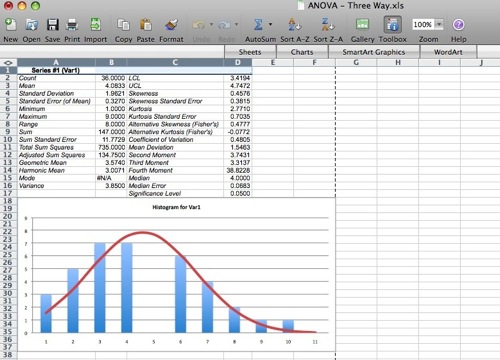This screenshot has width=500, height=360.
Task: Expand the Undo history dropdown arrow
Action: (211, 24)
